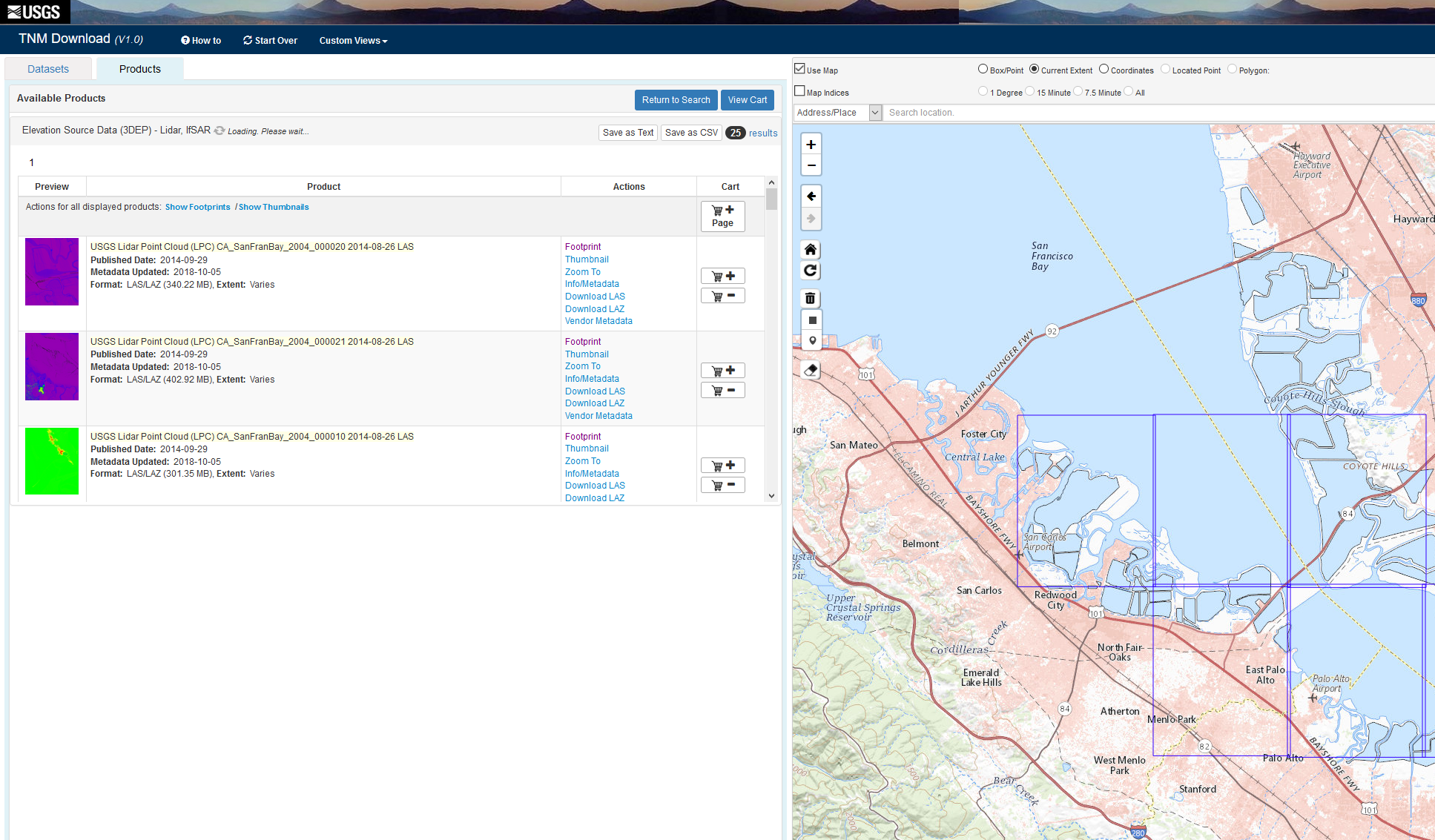Click Start Over to reset
The width and height of the screenshot is (1435, 840).
[270, 41]
